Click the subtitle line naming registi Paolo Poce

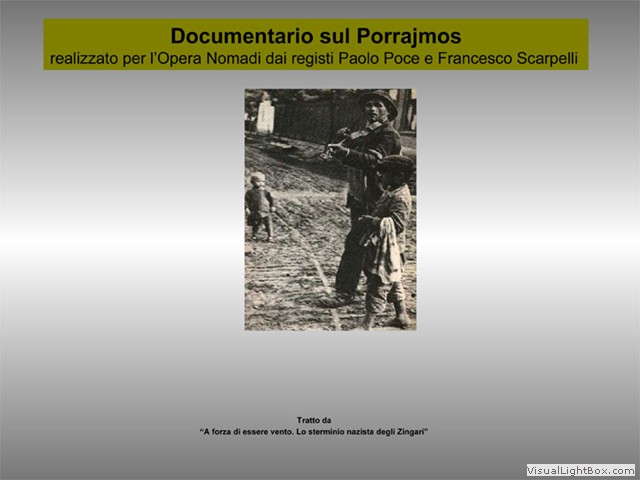tap(313, 58)
